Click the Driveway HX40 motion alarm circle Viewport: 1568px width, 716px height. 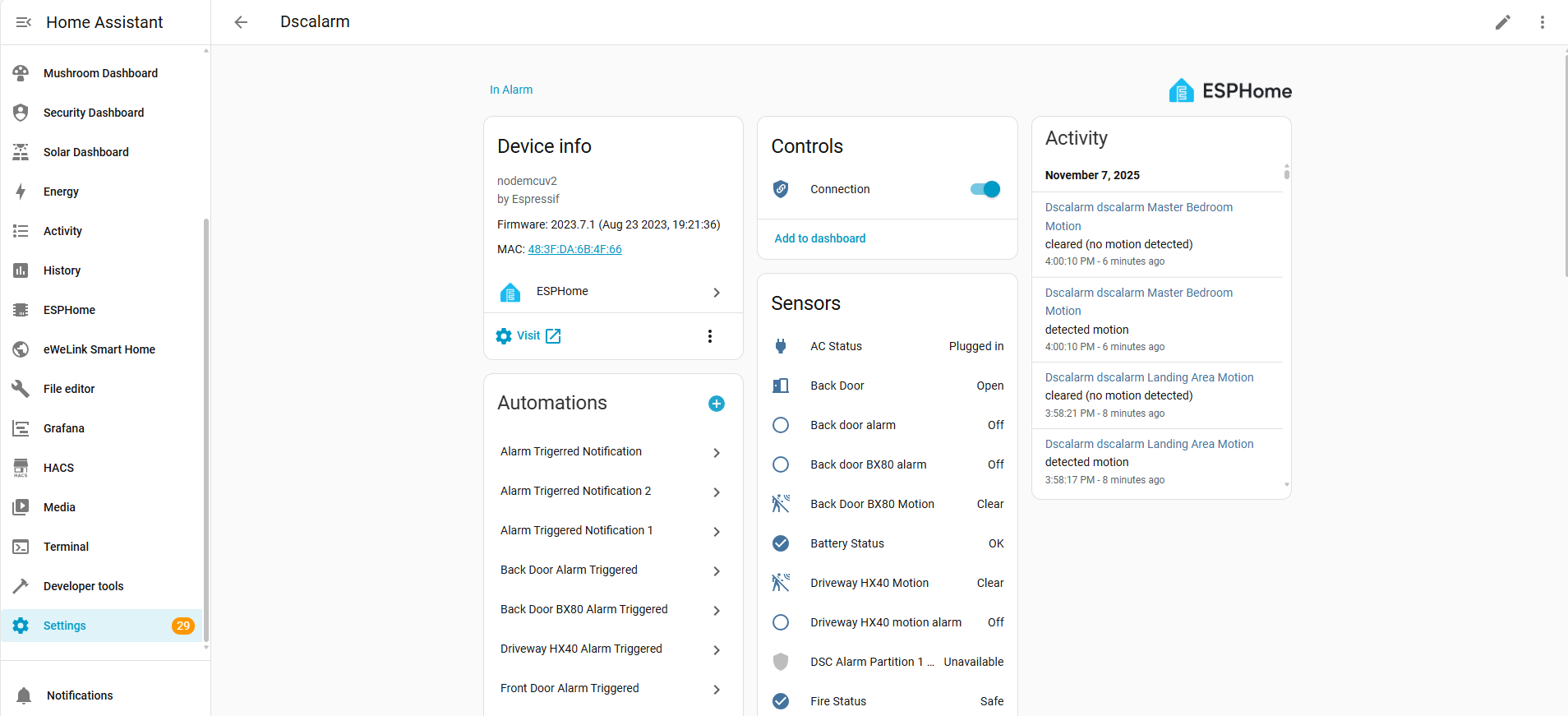(781, 622)
